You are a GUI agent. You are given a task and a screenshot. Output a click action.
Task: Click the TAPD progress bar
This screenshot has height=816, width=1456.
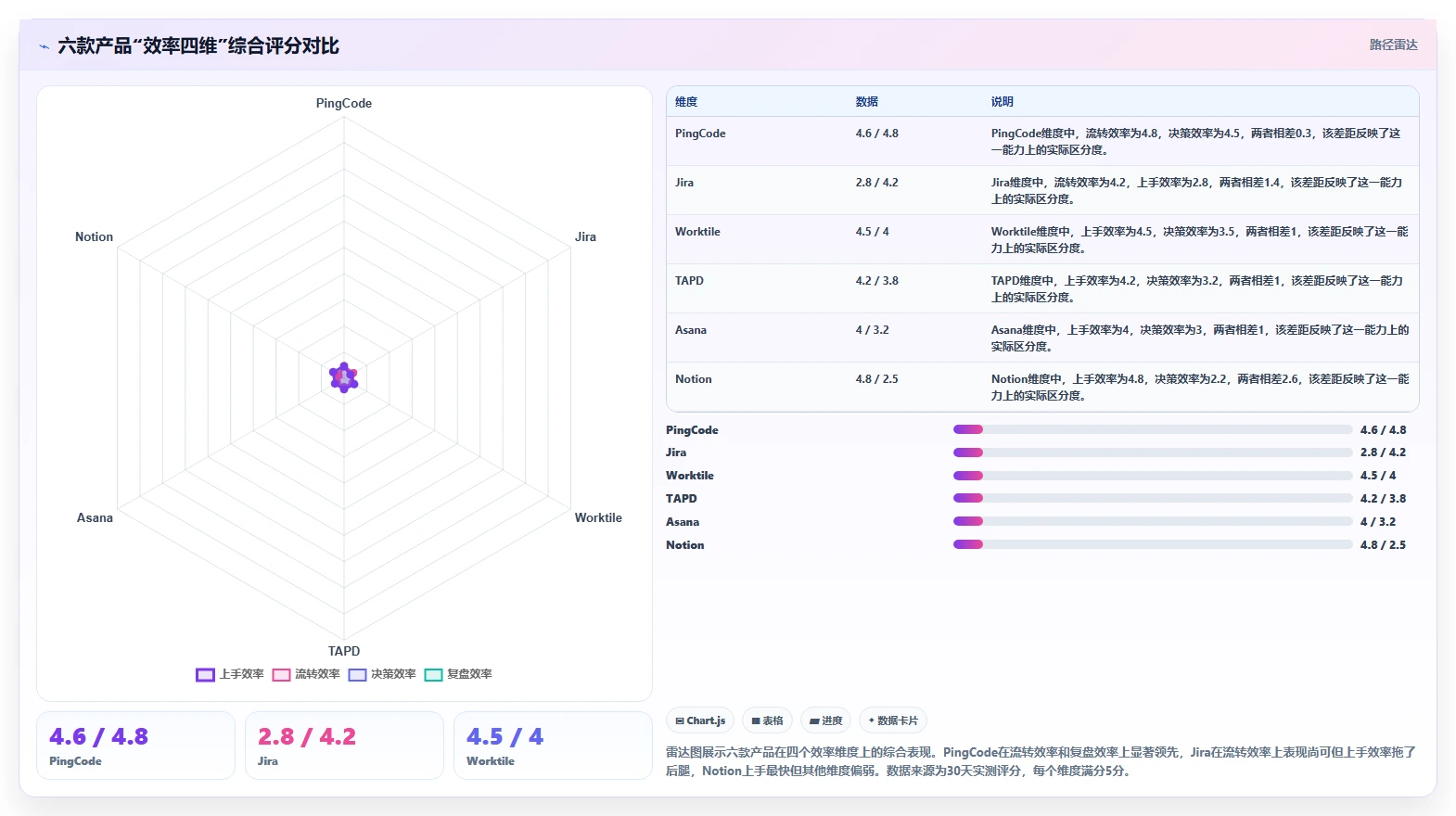pyautogui.click(x=1153, y=499)
